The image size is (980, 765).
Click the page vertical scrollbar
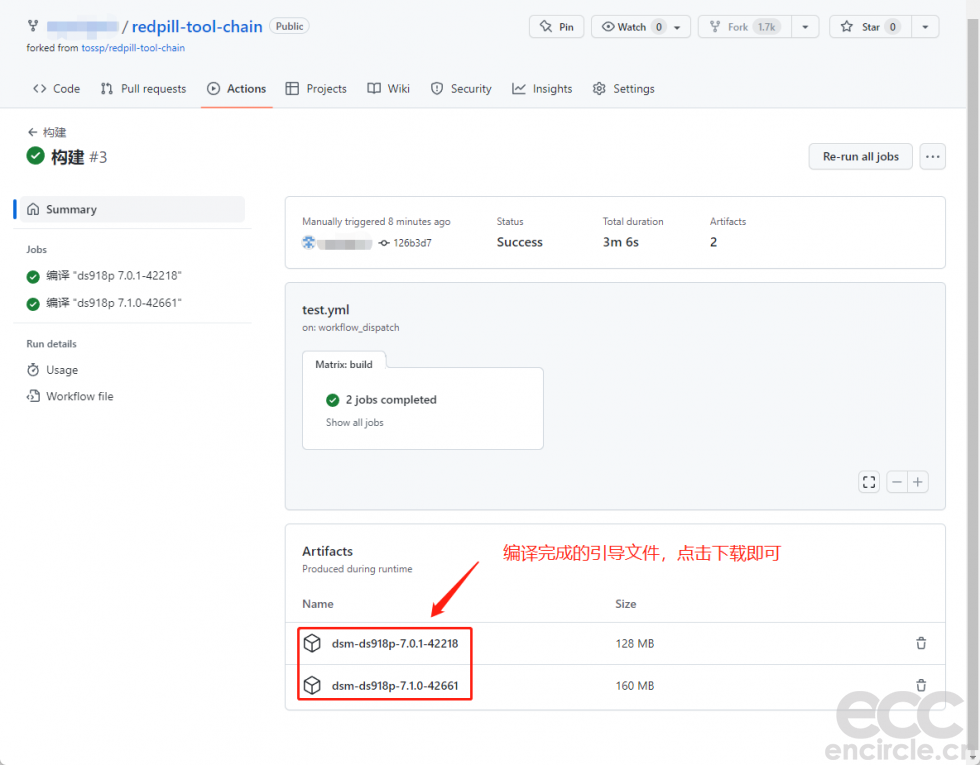click(x=972, y=382)
